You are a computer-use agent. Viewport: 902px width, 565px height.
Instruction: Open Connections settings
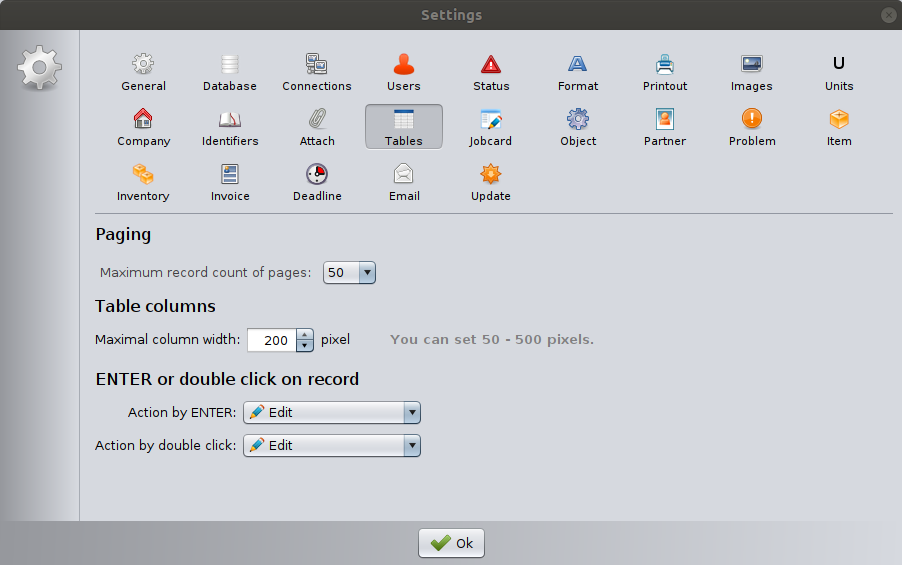[317, 72]
